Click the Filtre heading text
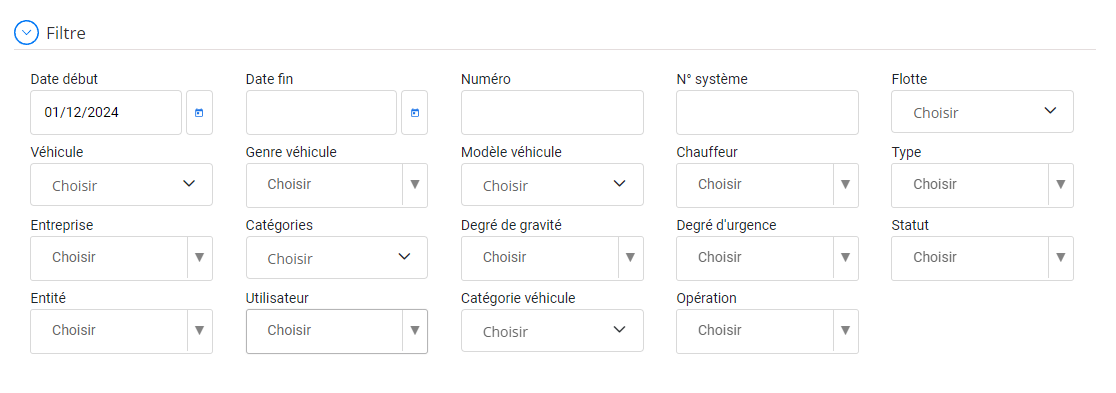The height and width of the screenshot is (393, 1116). 66,33
